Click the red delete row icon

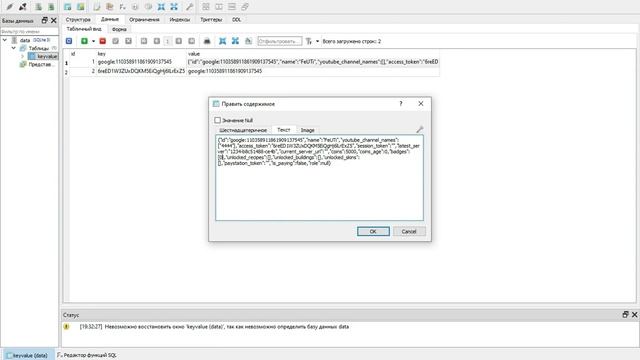[x=102, y=41]
